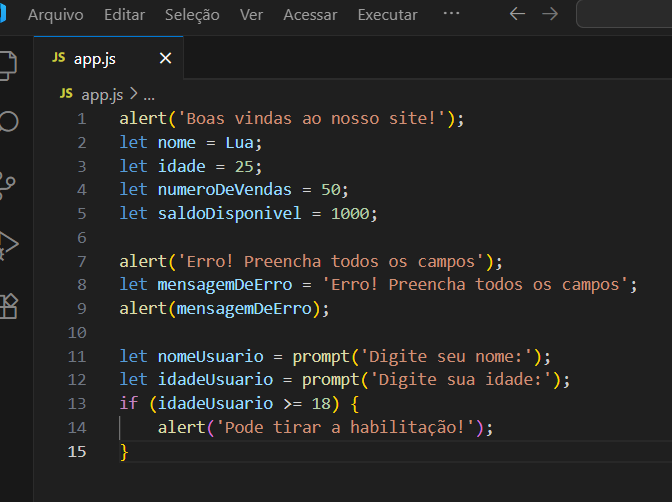Open the Explorer view in activity bar
The height and width of the screenshot is (502, 672).
coord(8,66)
